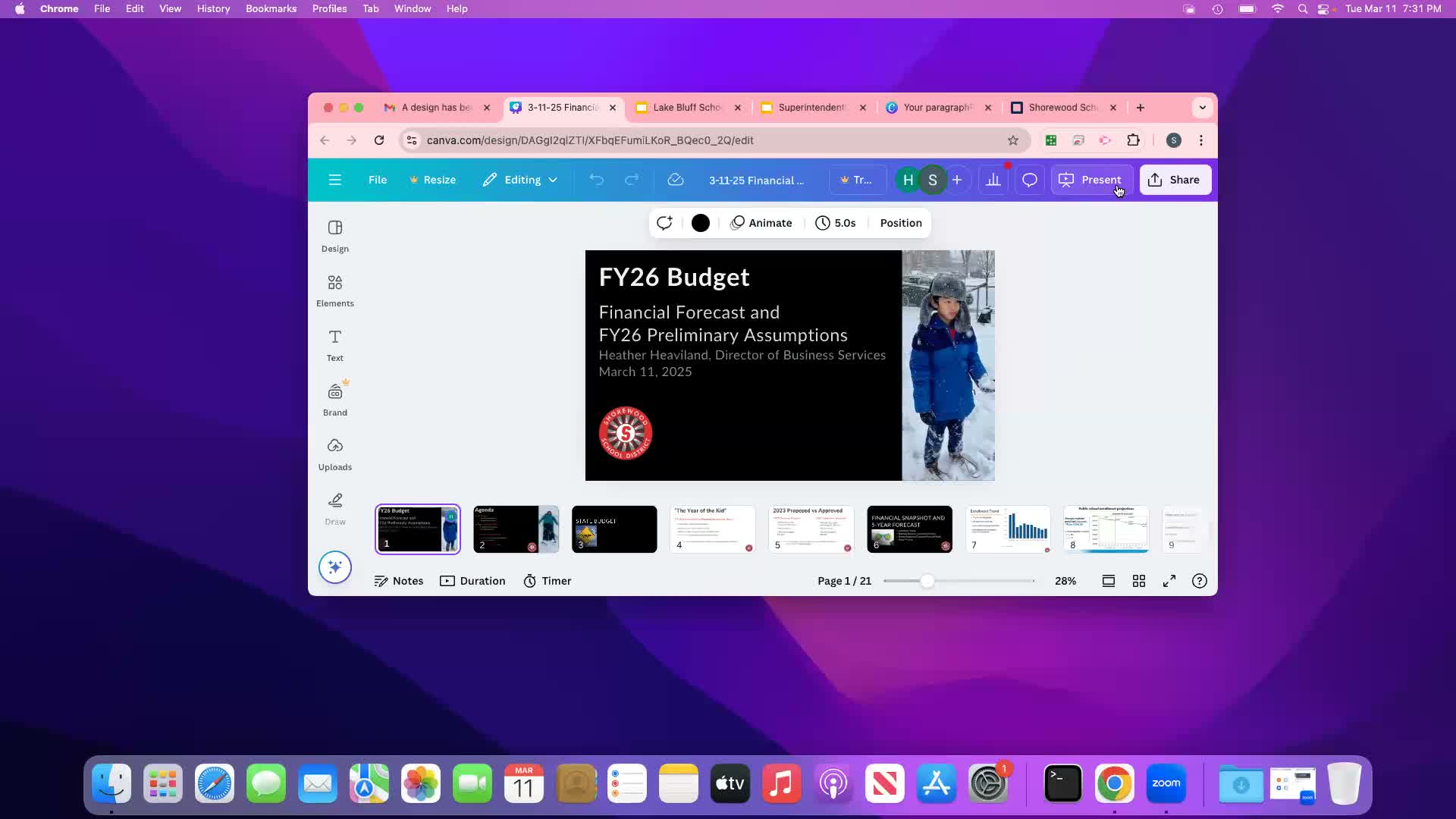Open Canva's File menu
The width and height of the screenshot is (1456, 819).
(377, 180)
